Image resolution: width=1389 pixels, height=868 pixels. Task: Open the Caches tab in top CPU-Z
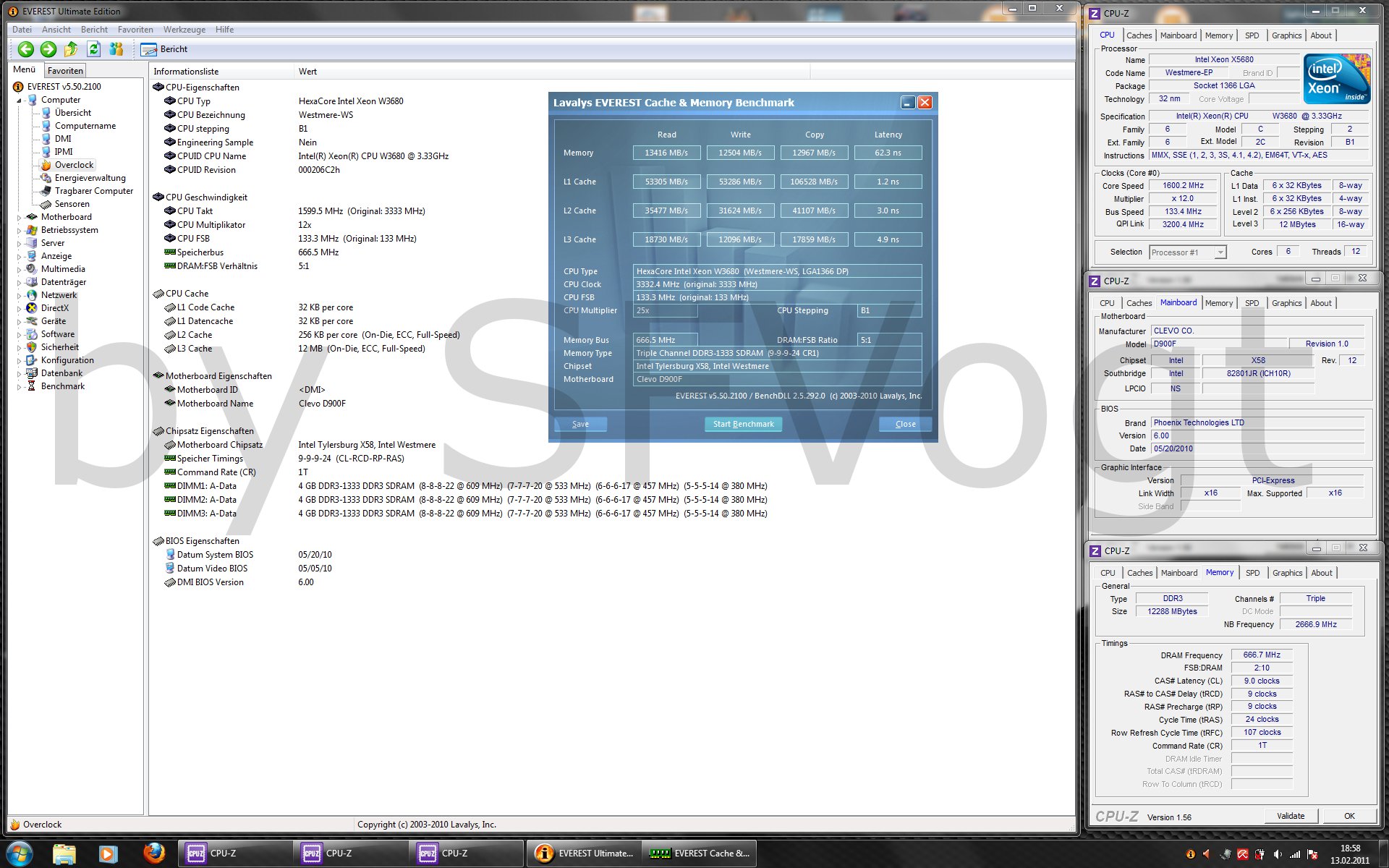(1139, 35)
